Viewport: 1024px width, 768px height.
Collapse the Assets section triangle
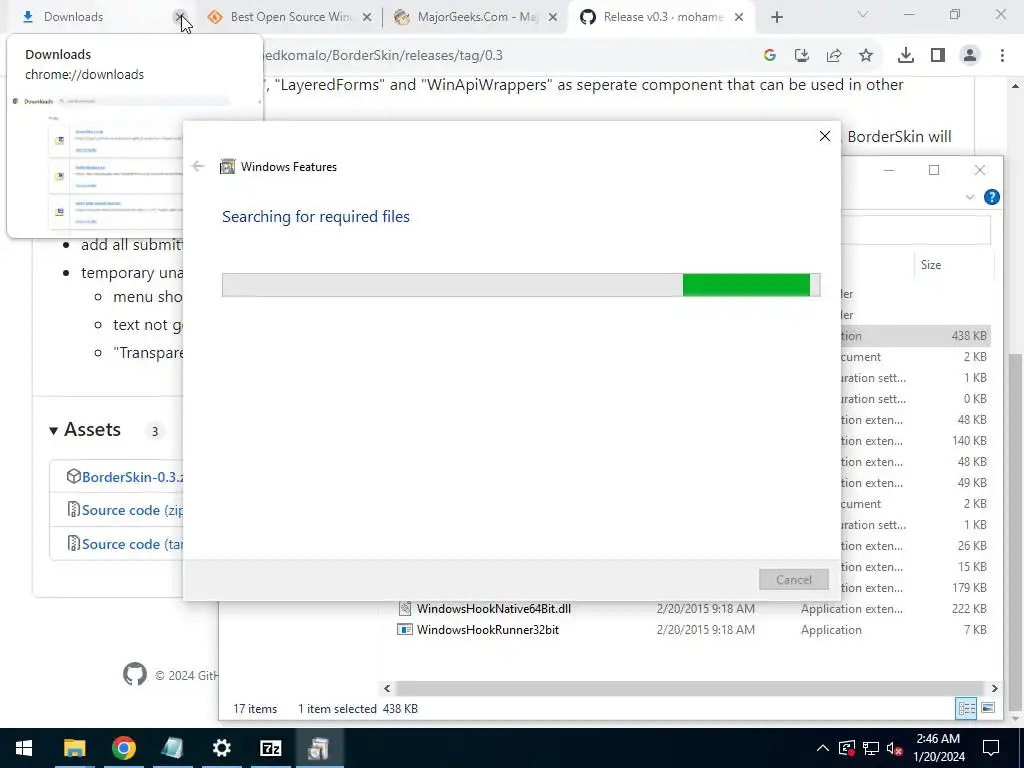54,430
